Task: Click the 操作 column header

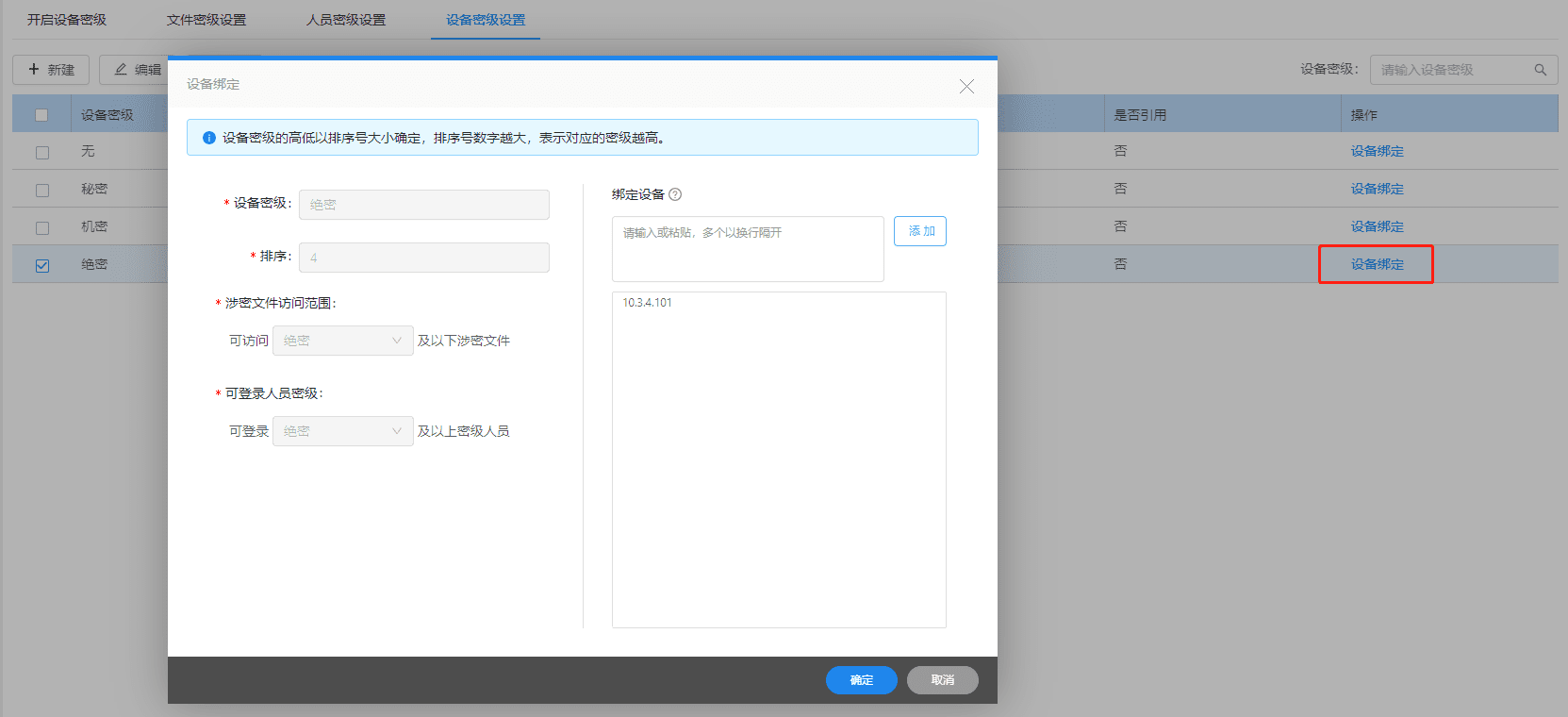Action: [1363, 115]
